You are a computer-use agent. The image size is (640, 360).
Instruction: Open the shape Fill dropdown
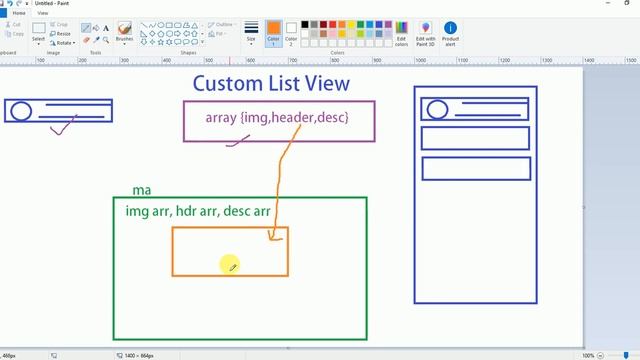coord(217,34)
